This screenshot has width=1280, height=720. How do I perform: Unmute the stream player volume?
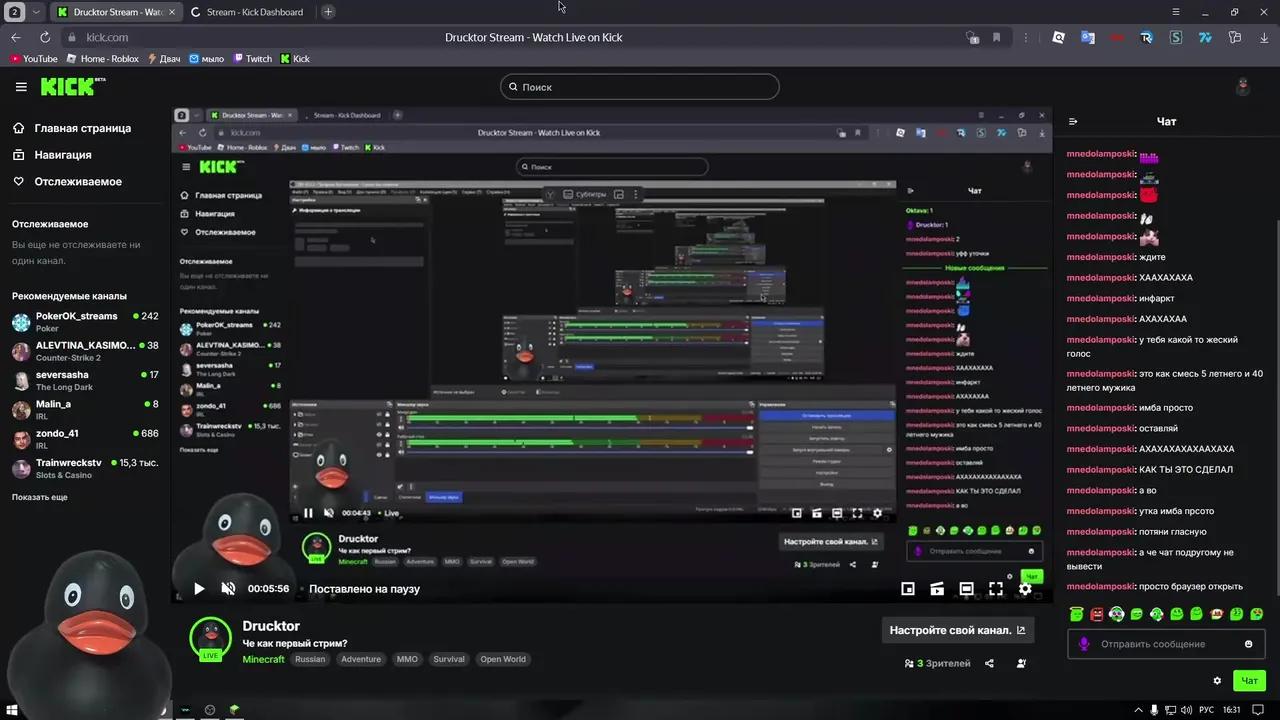click(228, 589)
